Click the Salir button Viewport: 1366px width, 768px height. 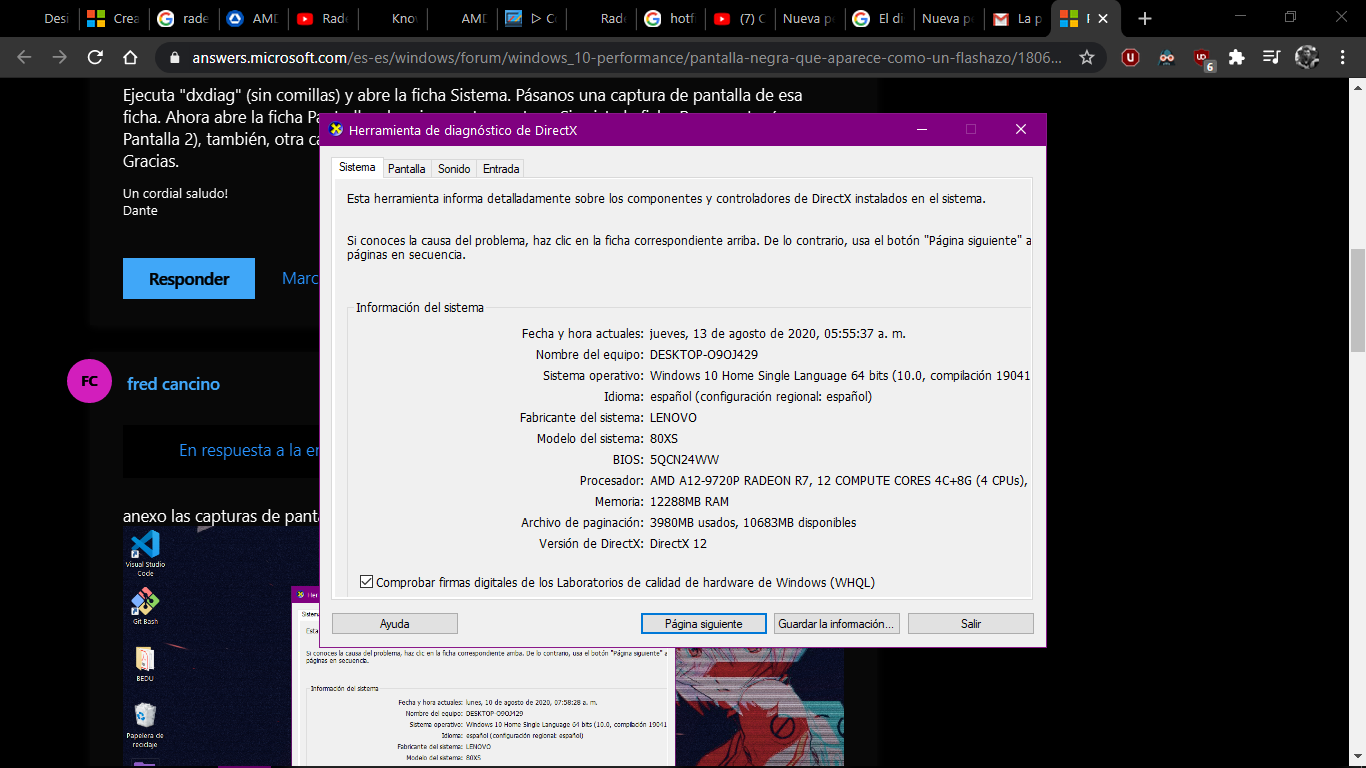[x=971, y=623]
